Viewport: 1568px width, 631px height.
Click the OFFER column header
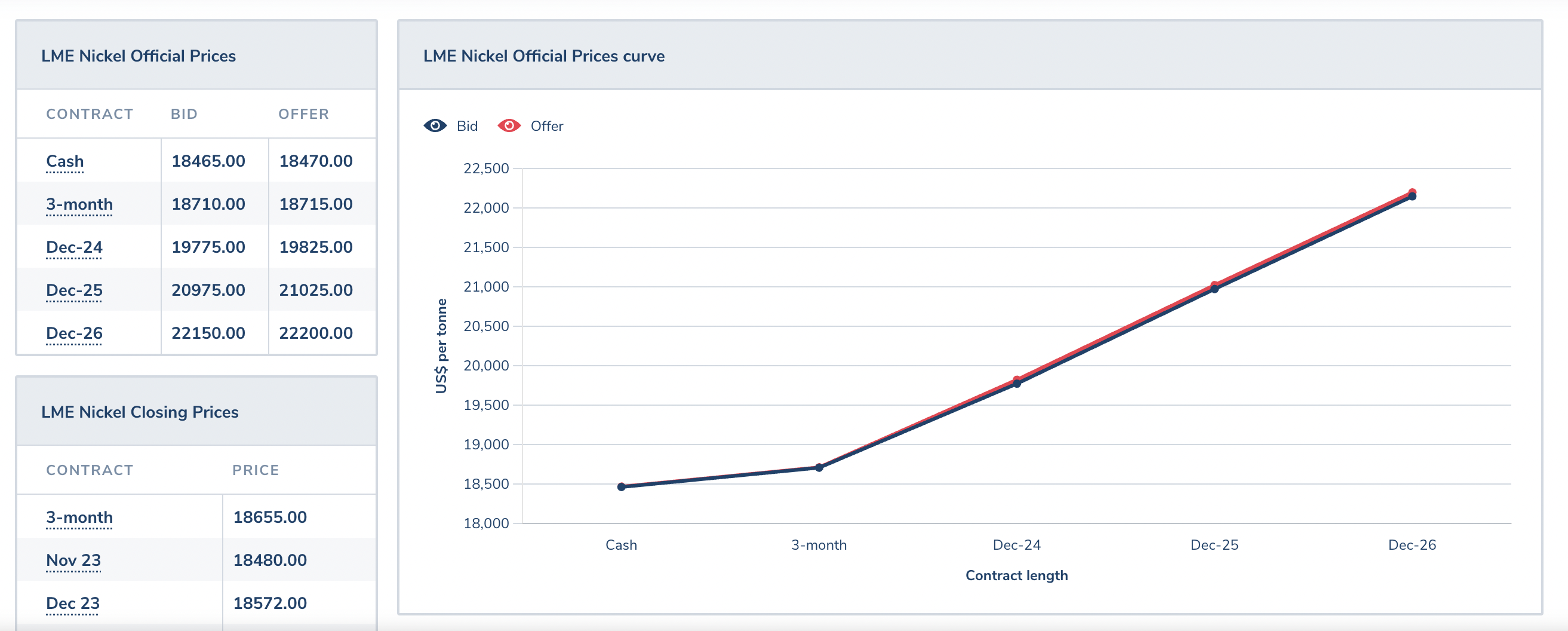click(x=304, y=114)
